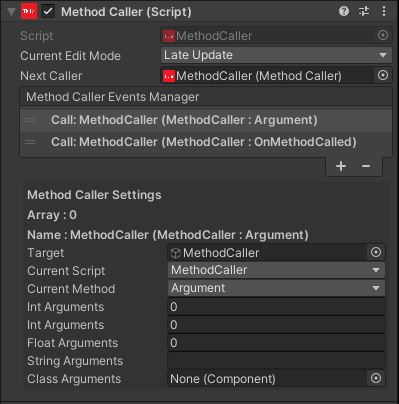
Task: Add a new event with the plus button
Action: (x=341, y=166)
